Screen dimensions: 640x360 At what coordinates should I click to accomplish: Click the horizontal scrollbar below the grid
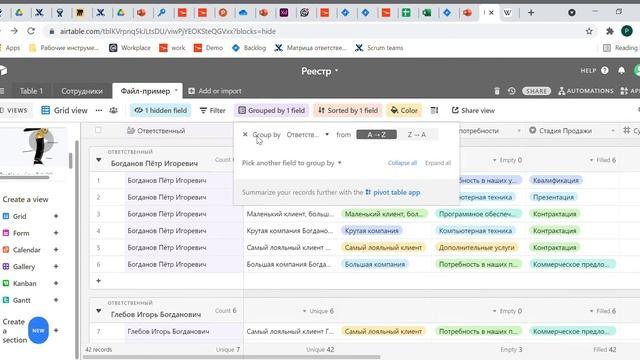[x=232, y=357]
